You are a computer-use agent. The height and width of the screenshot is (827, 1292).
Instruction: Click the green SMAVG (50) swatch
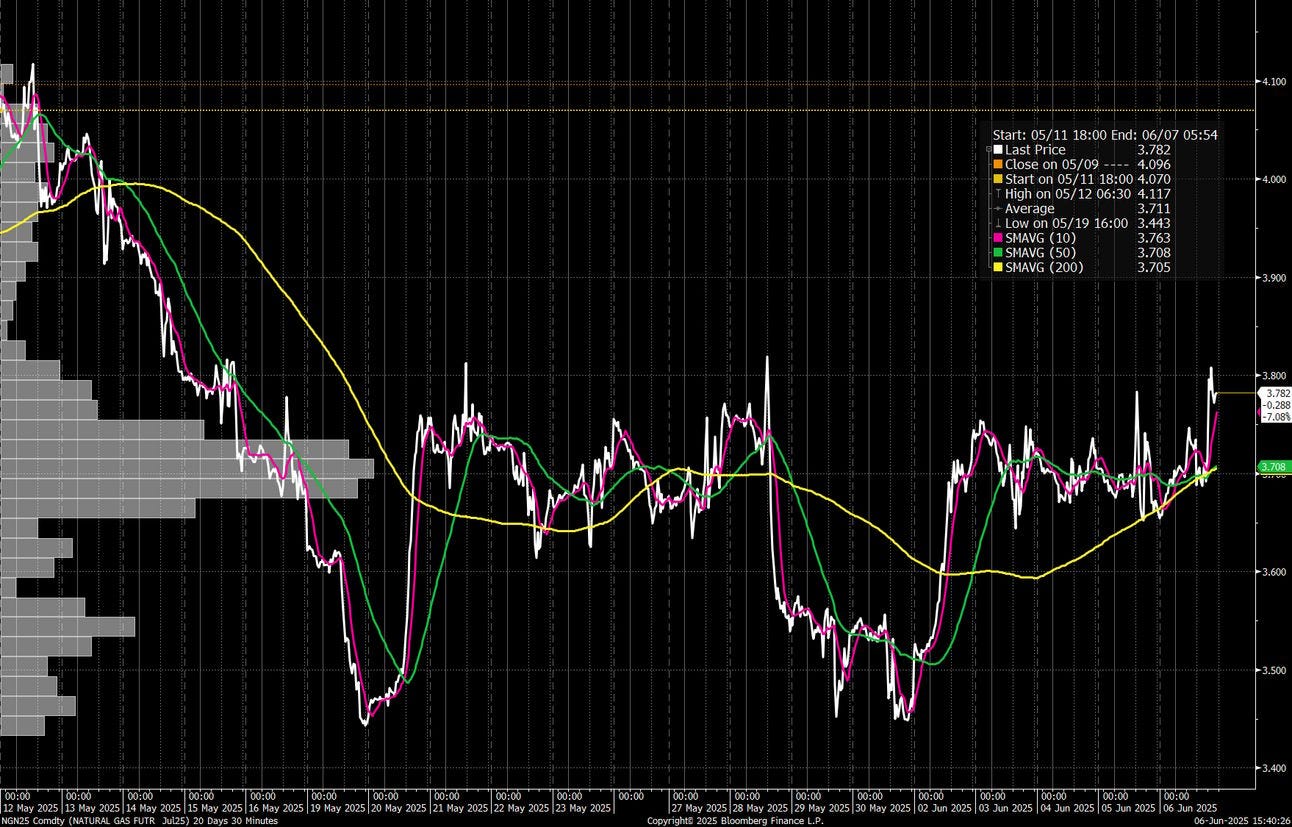(997, 253)
